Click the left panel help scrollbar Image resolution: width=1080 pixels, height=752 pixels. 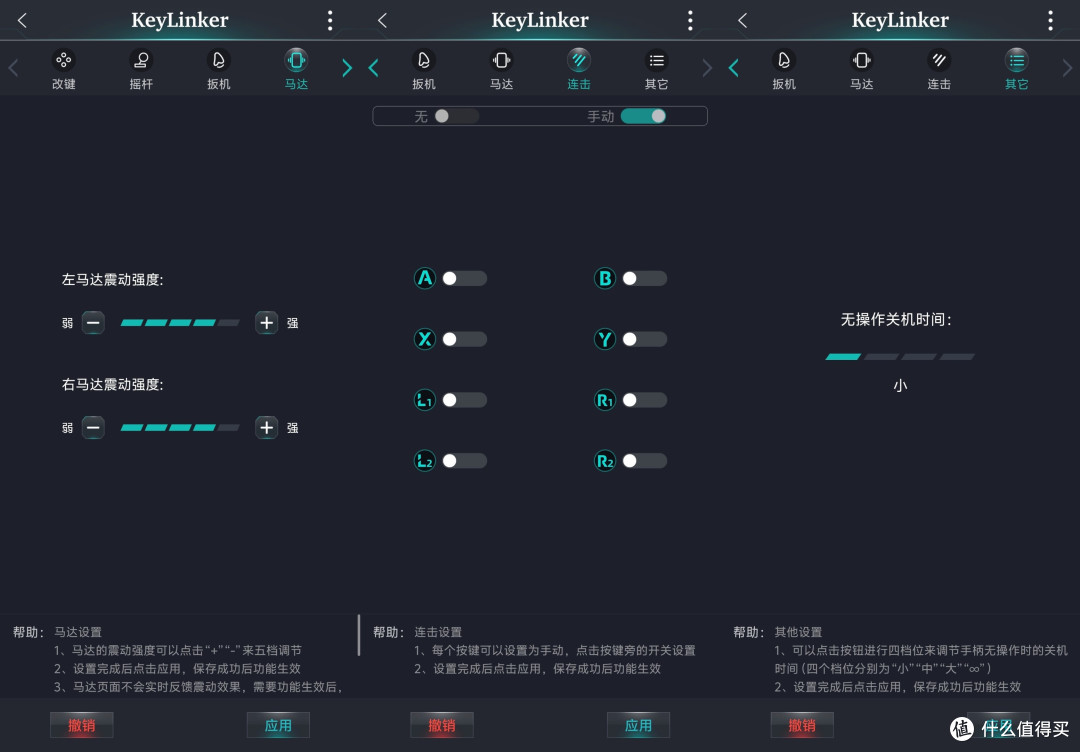point(359,635)
